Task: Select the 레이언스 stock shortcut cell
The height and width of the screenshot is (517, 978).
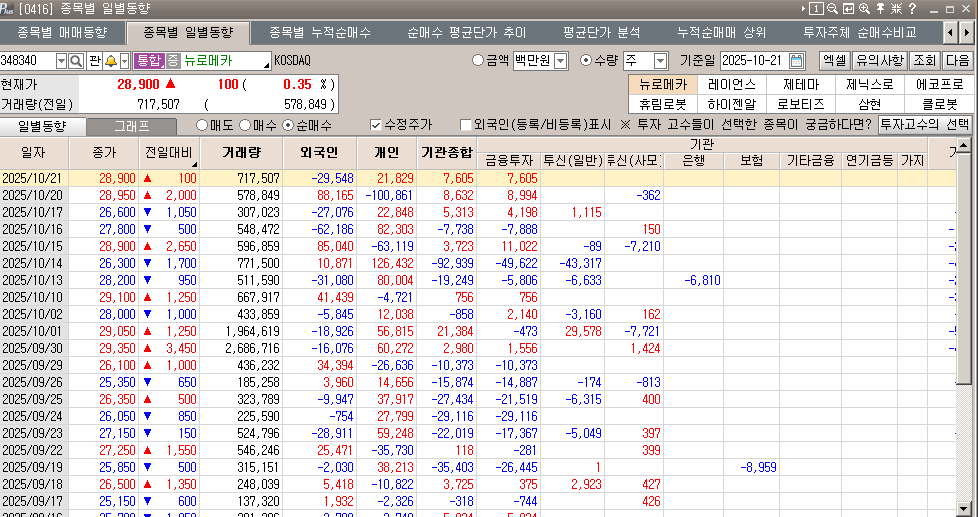Action: pyautogui.click(x=731, y=84)
